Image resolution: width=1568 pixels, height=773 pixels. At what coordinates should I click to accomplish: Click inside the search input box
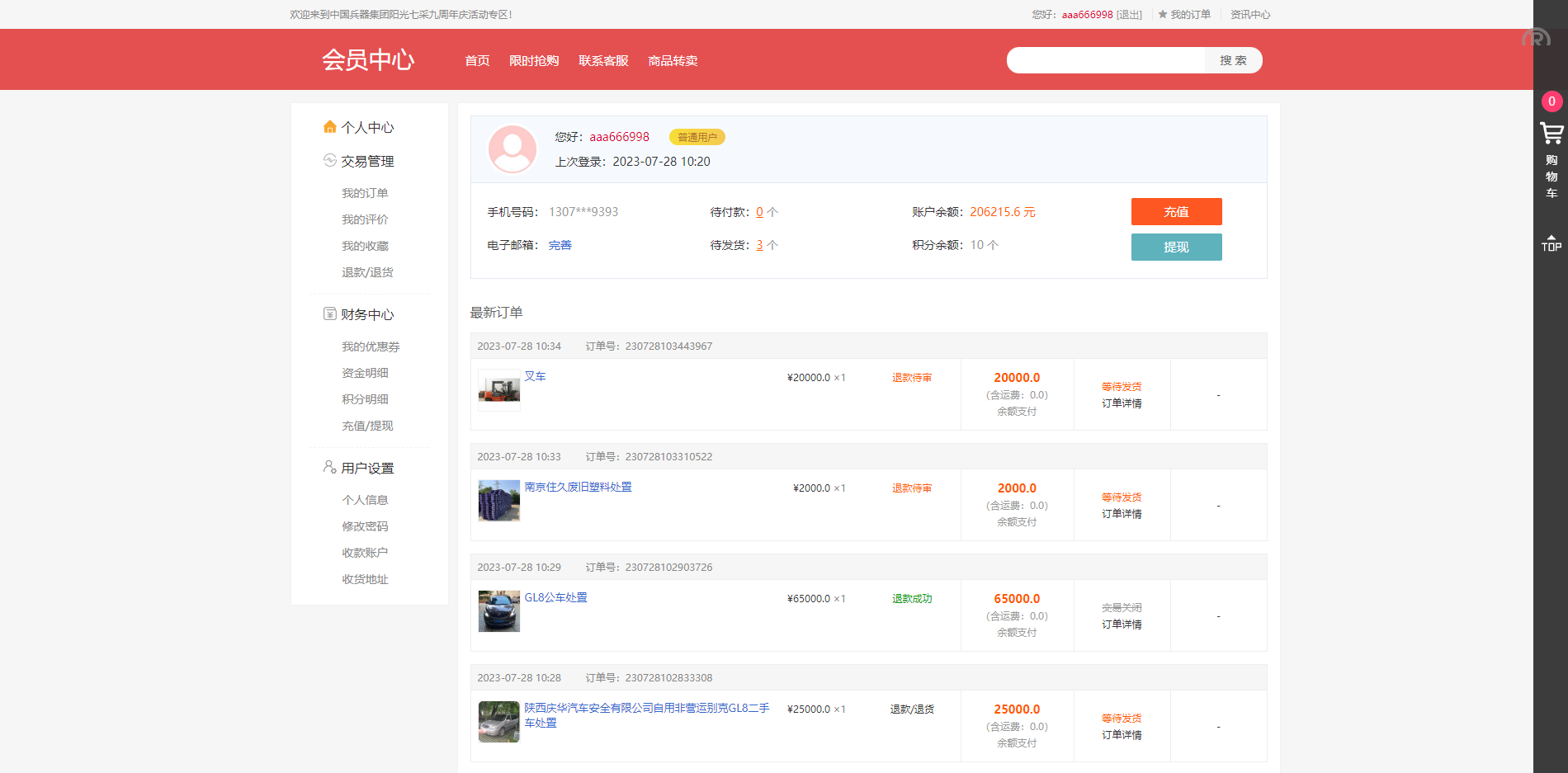click(x=1106, y=60)
